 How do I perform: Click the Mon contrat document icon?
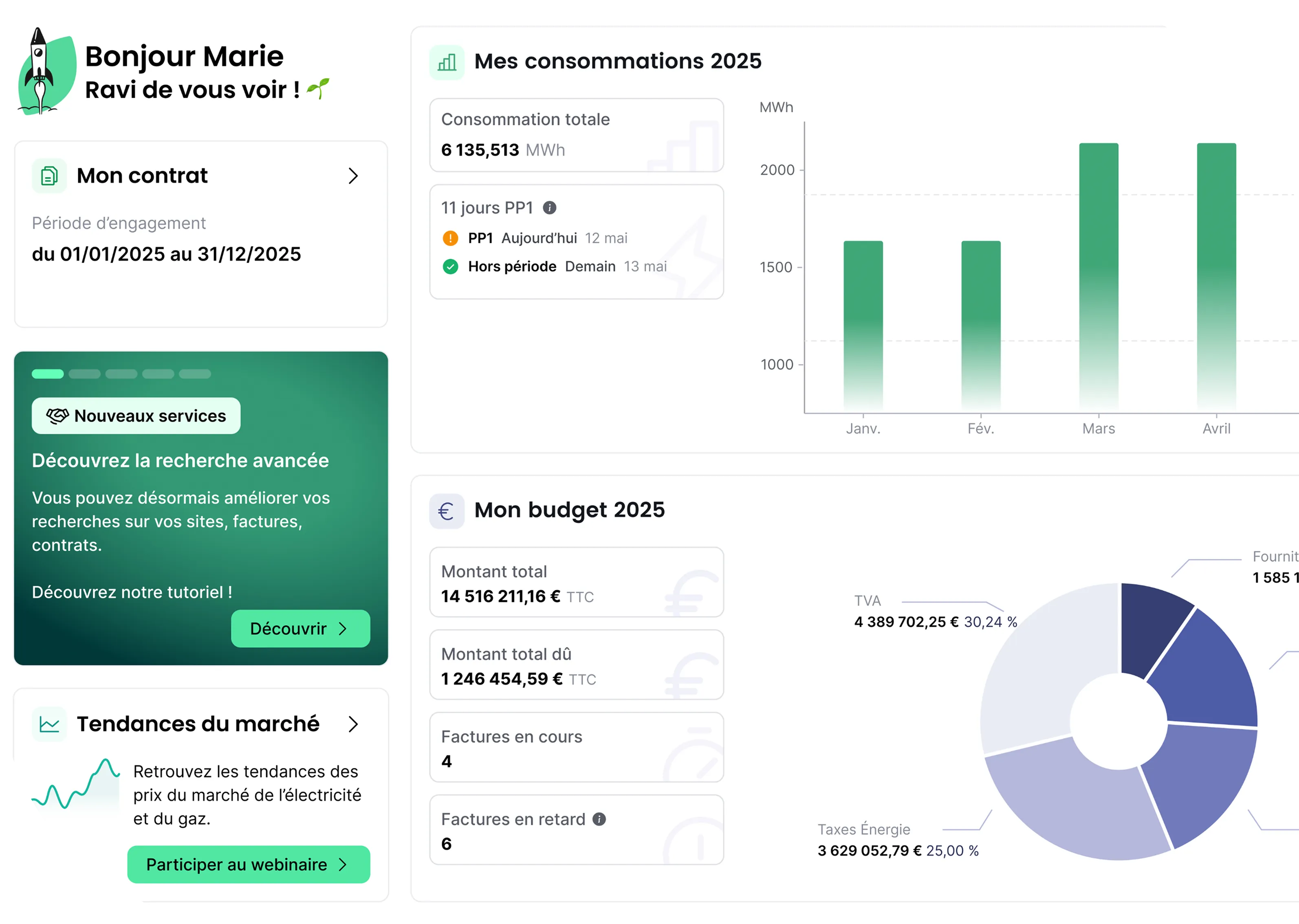49,176
